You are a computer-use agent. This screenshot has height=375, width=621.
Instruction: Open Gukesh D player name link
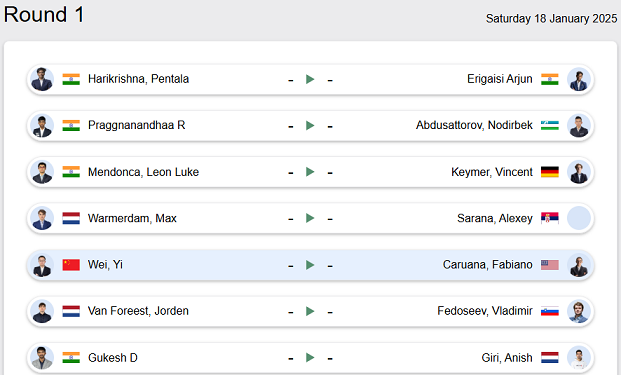113,358
